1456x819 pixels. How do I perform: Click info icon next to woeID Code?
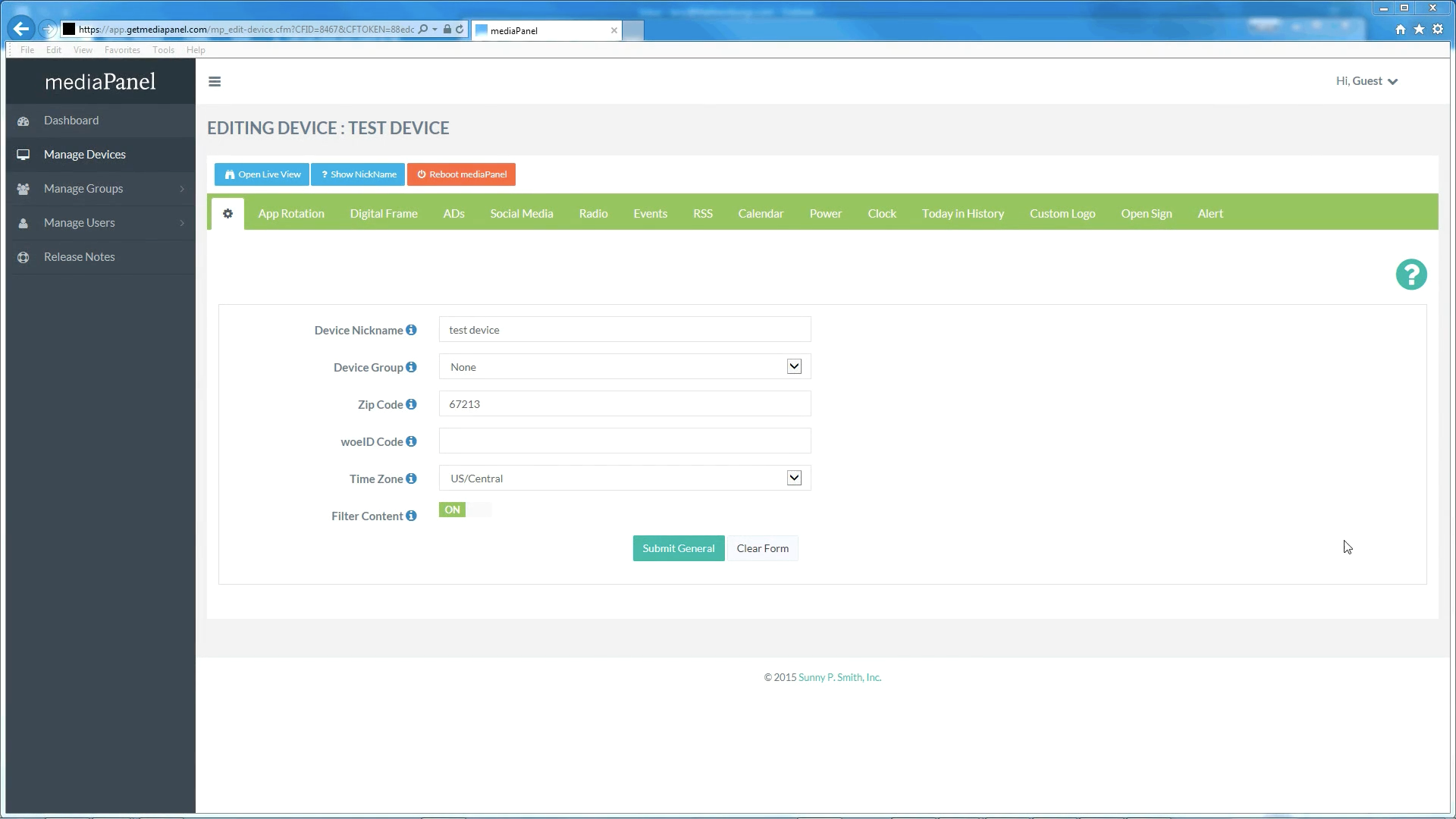411,441
